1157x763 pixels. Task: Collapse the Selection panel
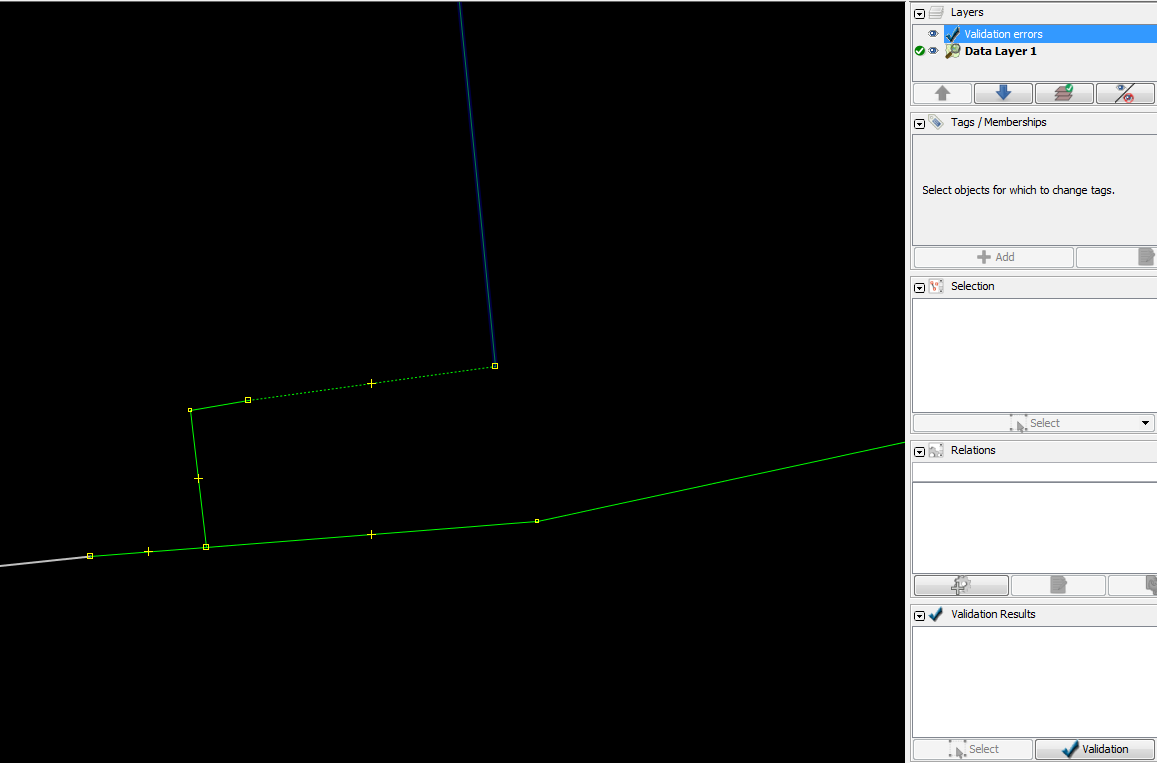coord(919,287)
